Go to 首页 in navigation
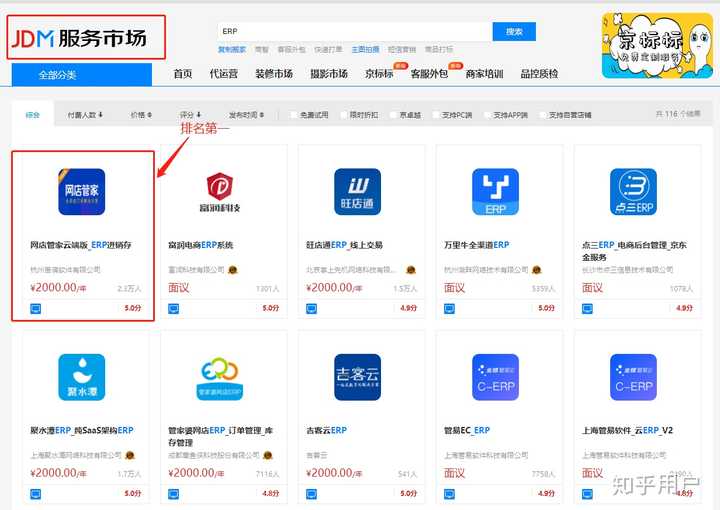This screenshot has height=510, width=720. click(x=183, y=74)
